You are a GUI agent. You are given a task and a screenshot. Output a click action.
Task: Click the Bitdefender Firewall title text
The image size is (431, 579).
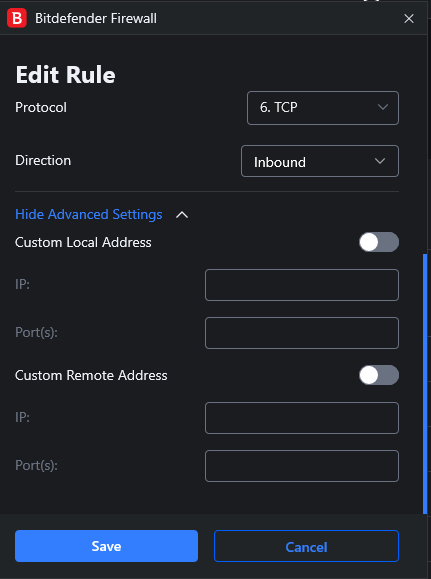coord(96,18)
